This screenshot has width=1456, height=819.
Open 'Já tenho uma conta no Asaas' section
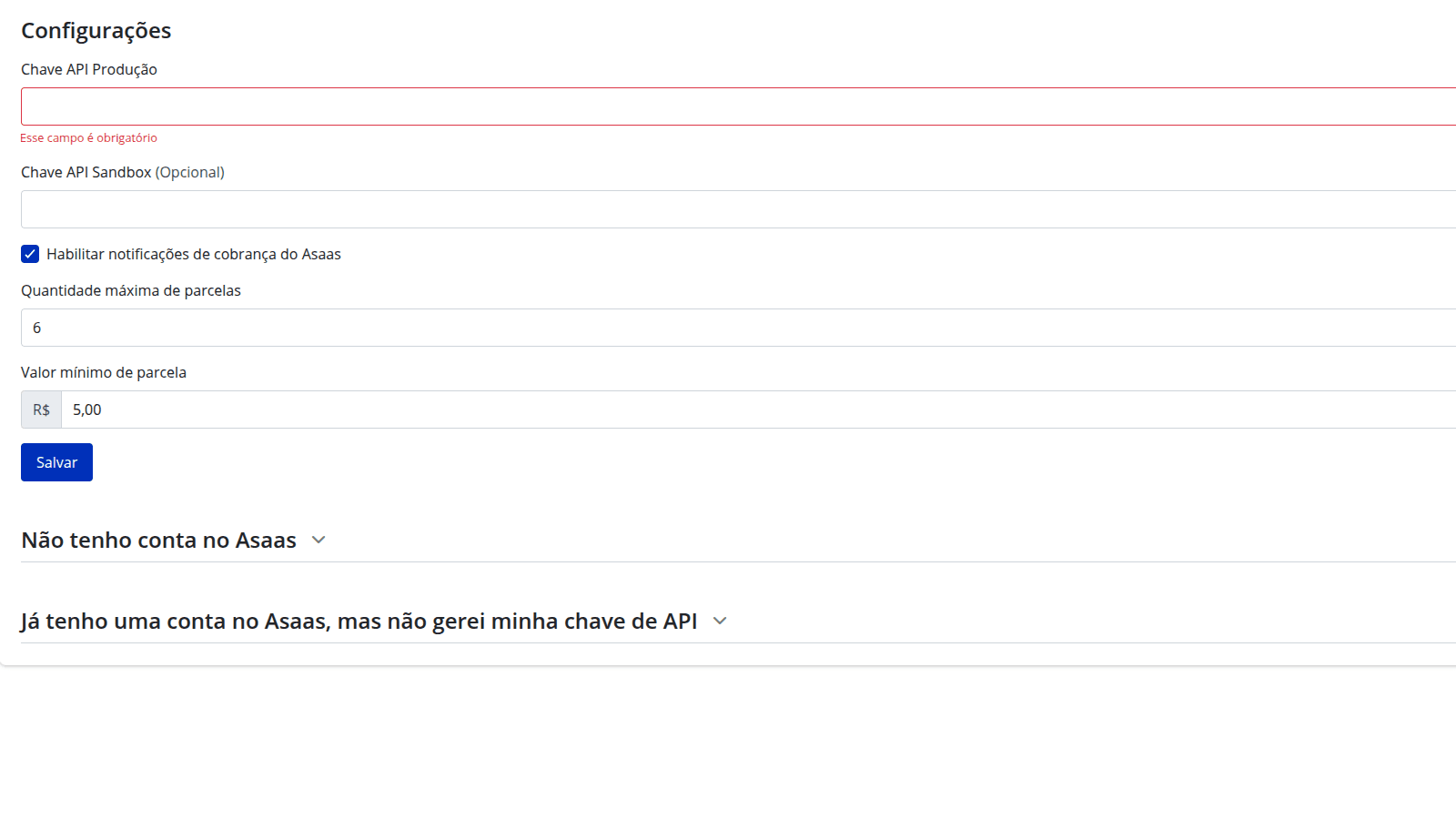pyautogui.click(x=359, y=622)
